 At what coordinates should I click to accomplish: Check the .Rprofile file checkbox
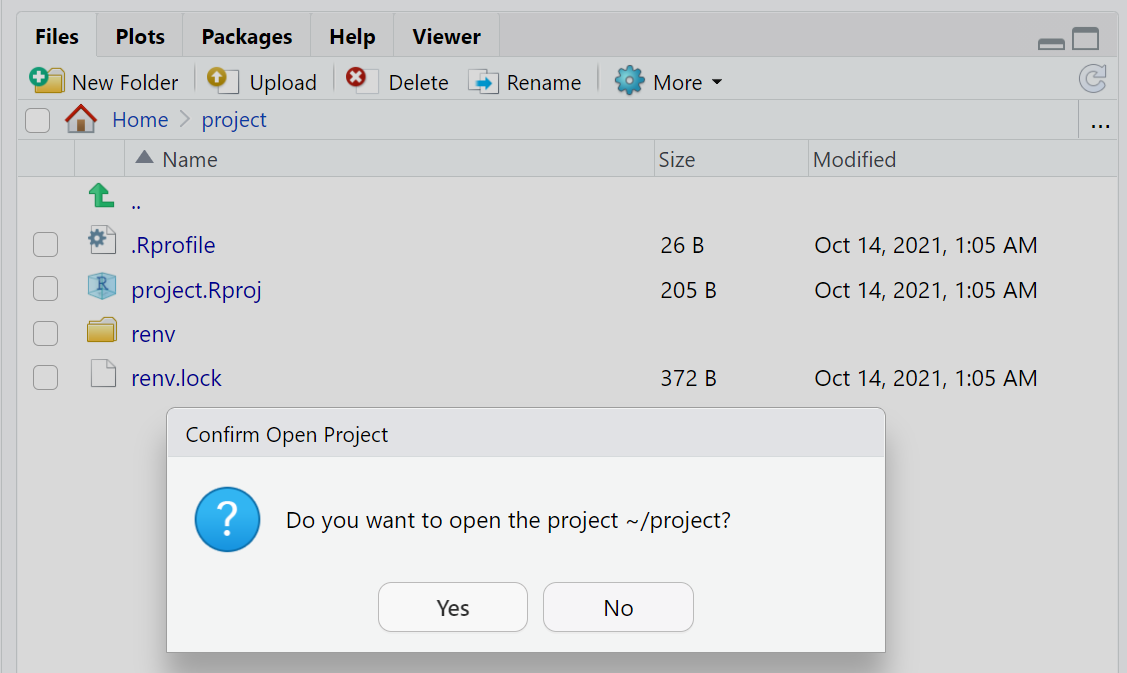[45, 245]
